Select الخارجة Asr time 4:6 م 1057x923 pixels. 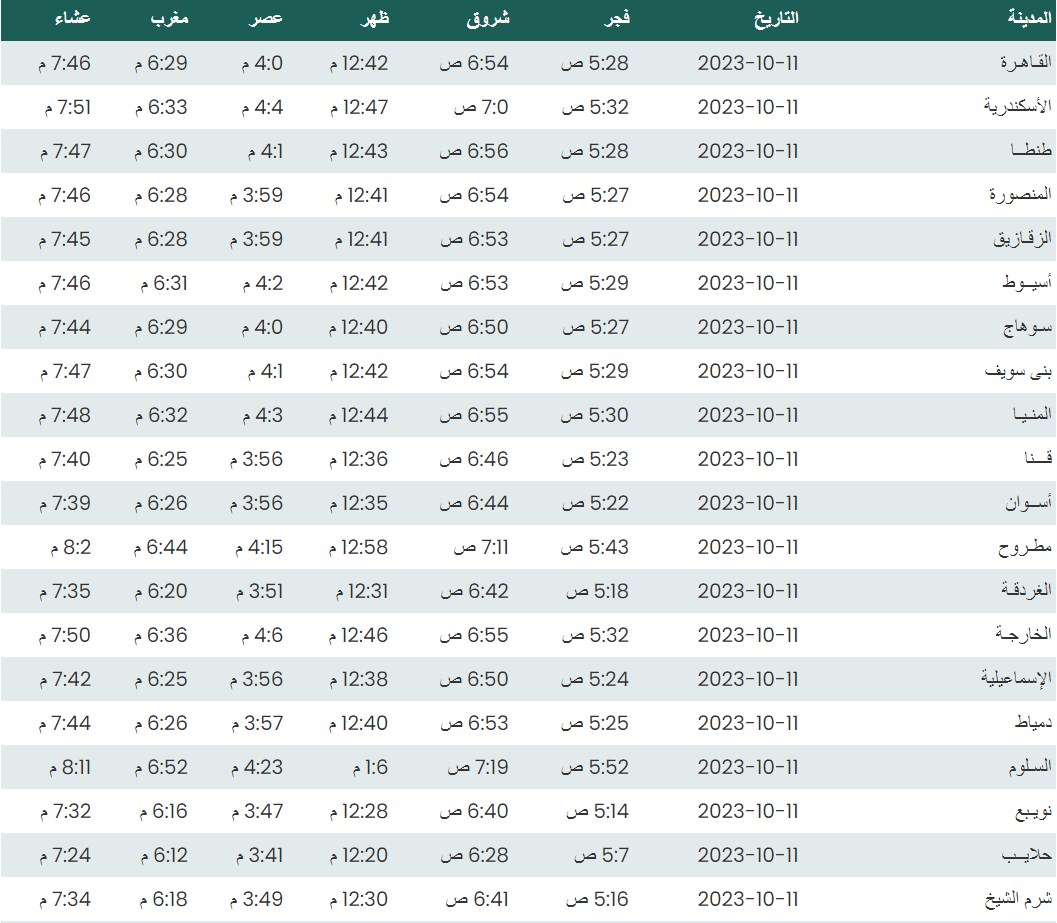pos(262,636)
